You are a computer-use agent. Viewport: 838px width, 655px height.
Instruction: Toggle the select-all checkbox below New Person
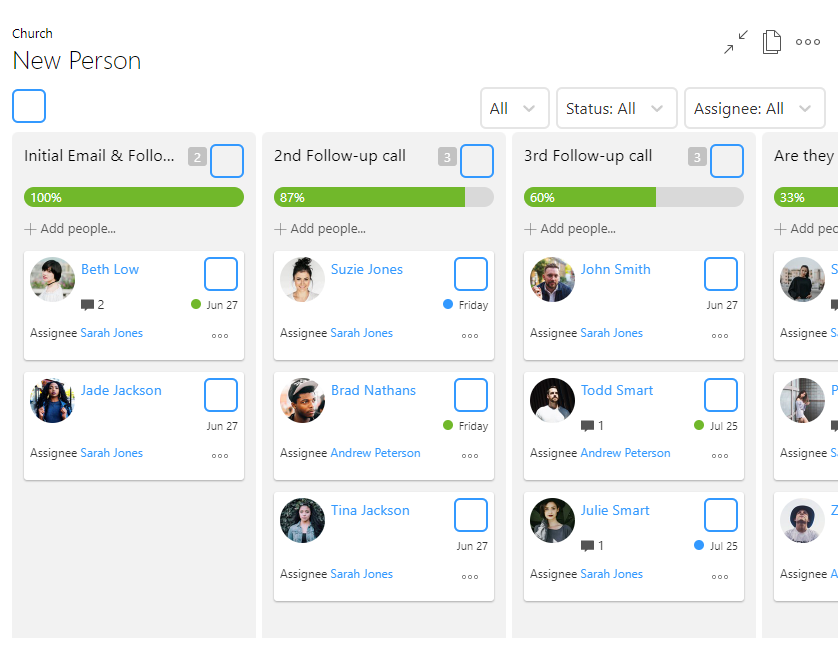tap(29, 106)
